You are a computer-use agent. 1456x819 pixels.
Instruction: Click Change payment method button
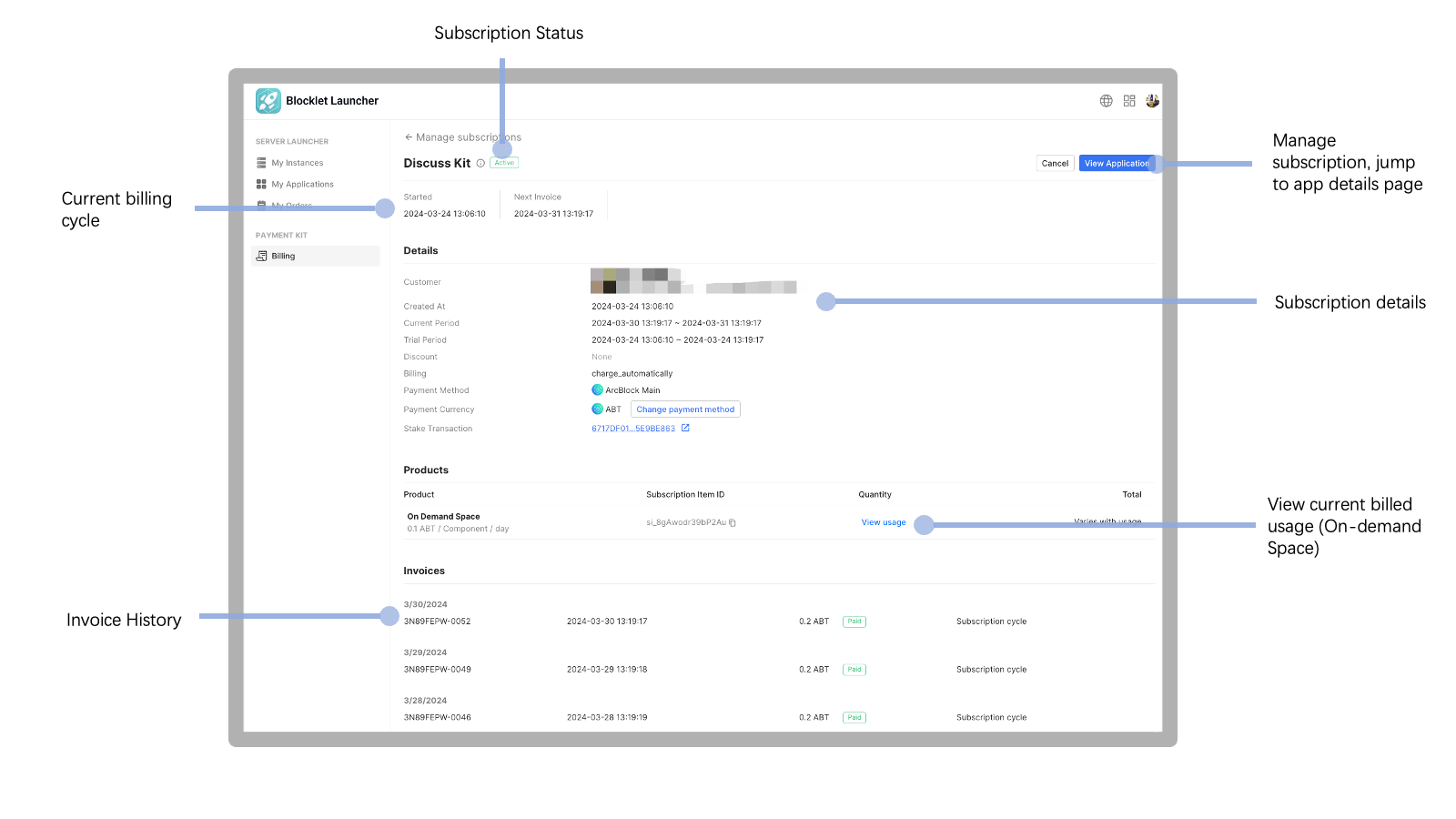[685, 409]
